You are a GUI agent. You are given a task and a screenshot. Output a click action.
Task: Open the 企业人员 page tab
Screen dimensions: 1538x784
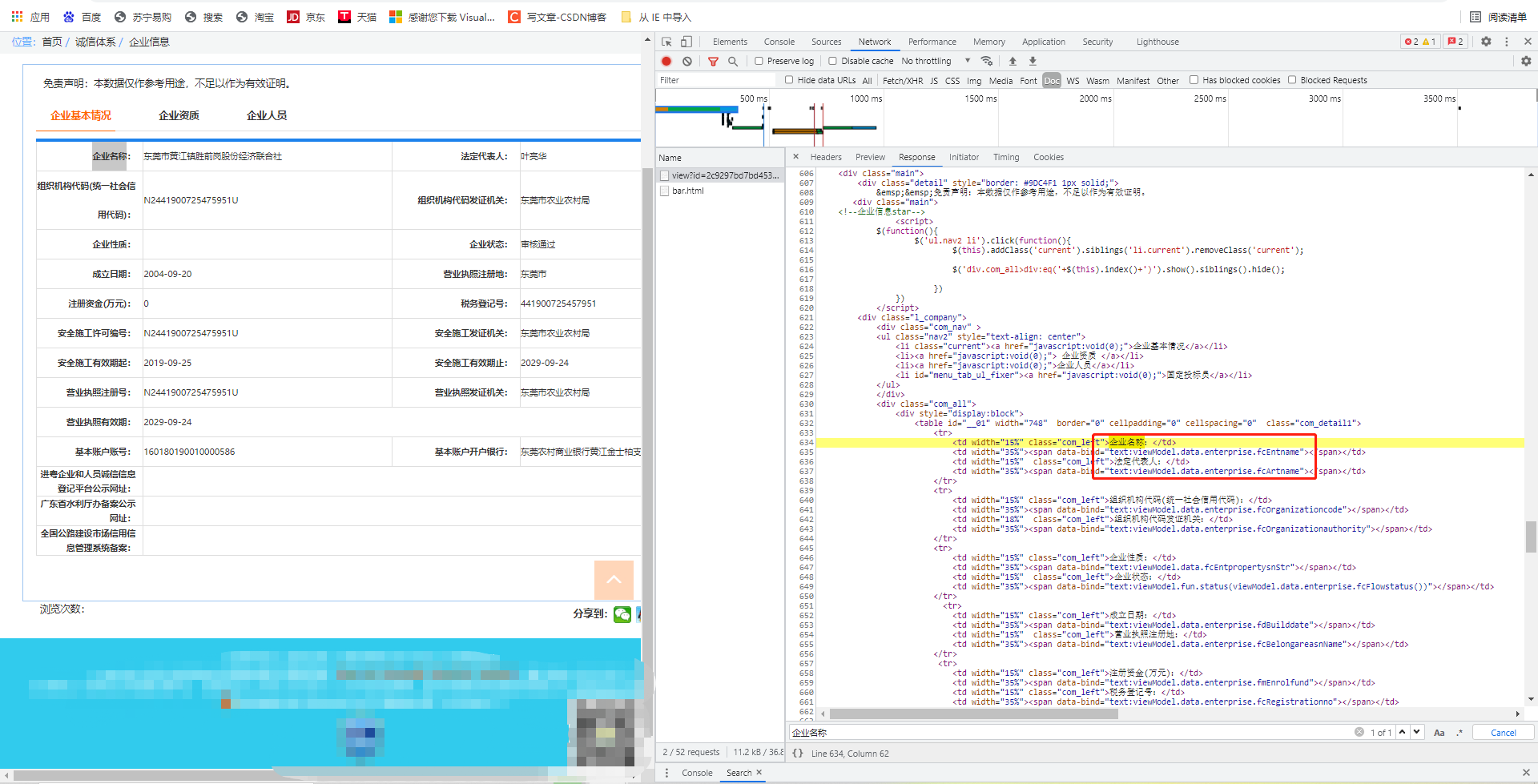[x=267, y=115]
